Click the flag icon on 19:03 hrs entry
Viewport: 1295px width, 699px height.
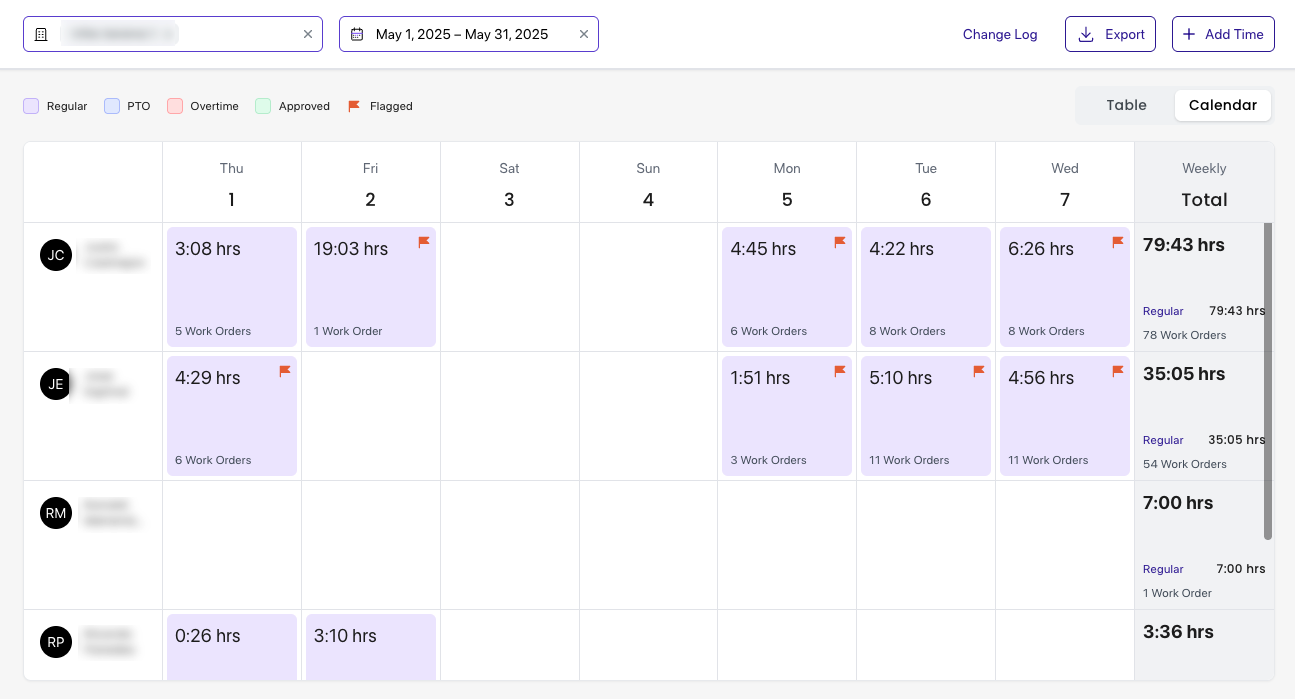pos(424,242)
